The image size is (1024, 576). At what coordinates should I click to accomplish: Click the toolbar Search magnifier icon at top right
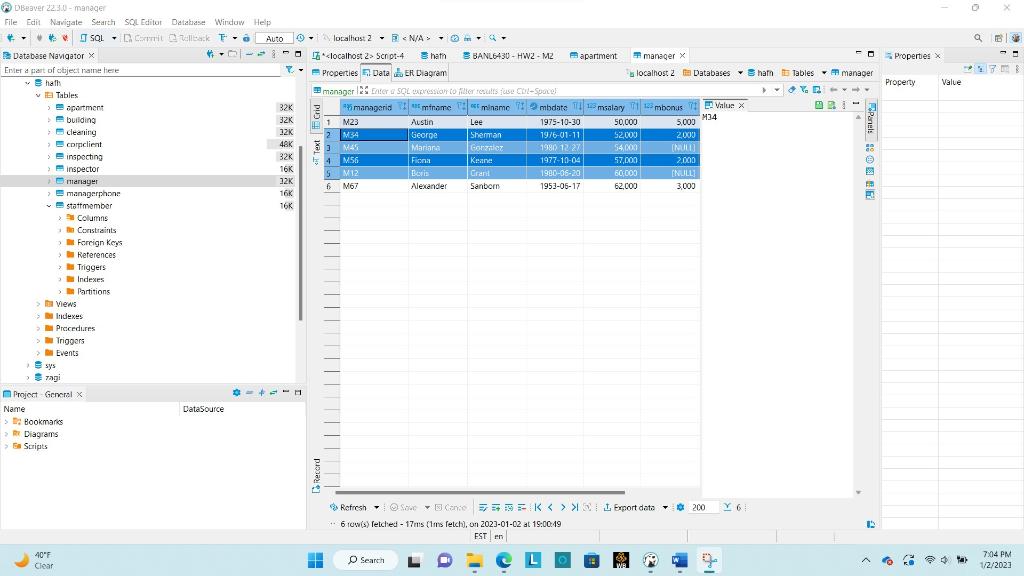tap(978, 38)
